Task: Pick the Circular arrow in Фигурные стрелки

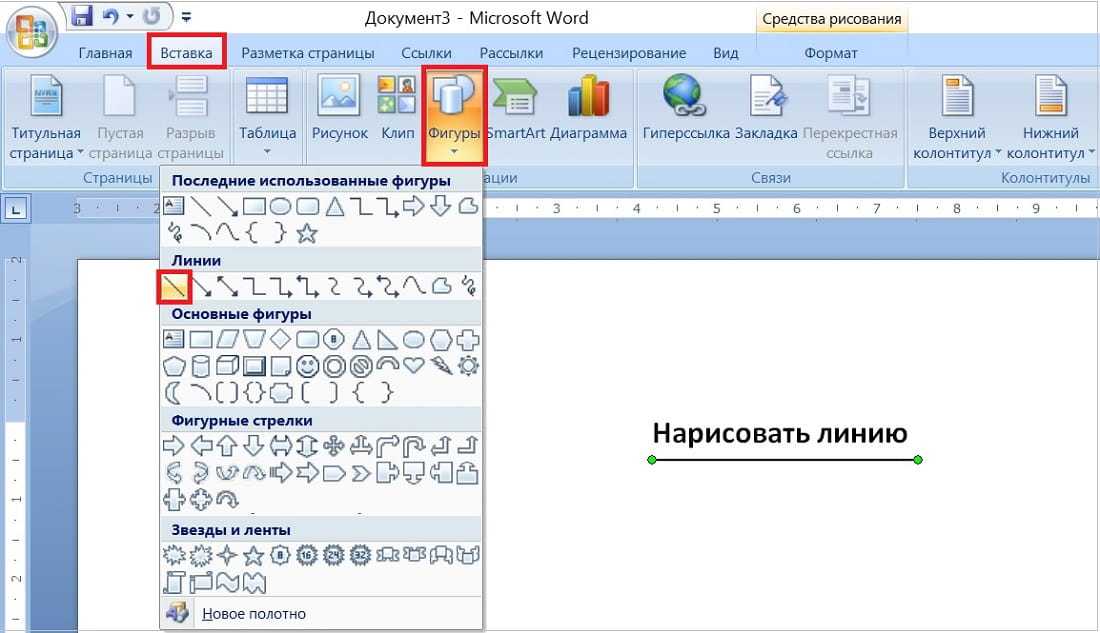Action: coord(227,500)
